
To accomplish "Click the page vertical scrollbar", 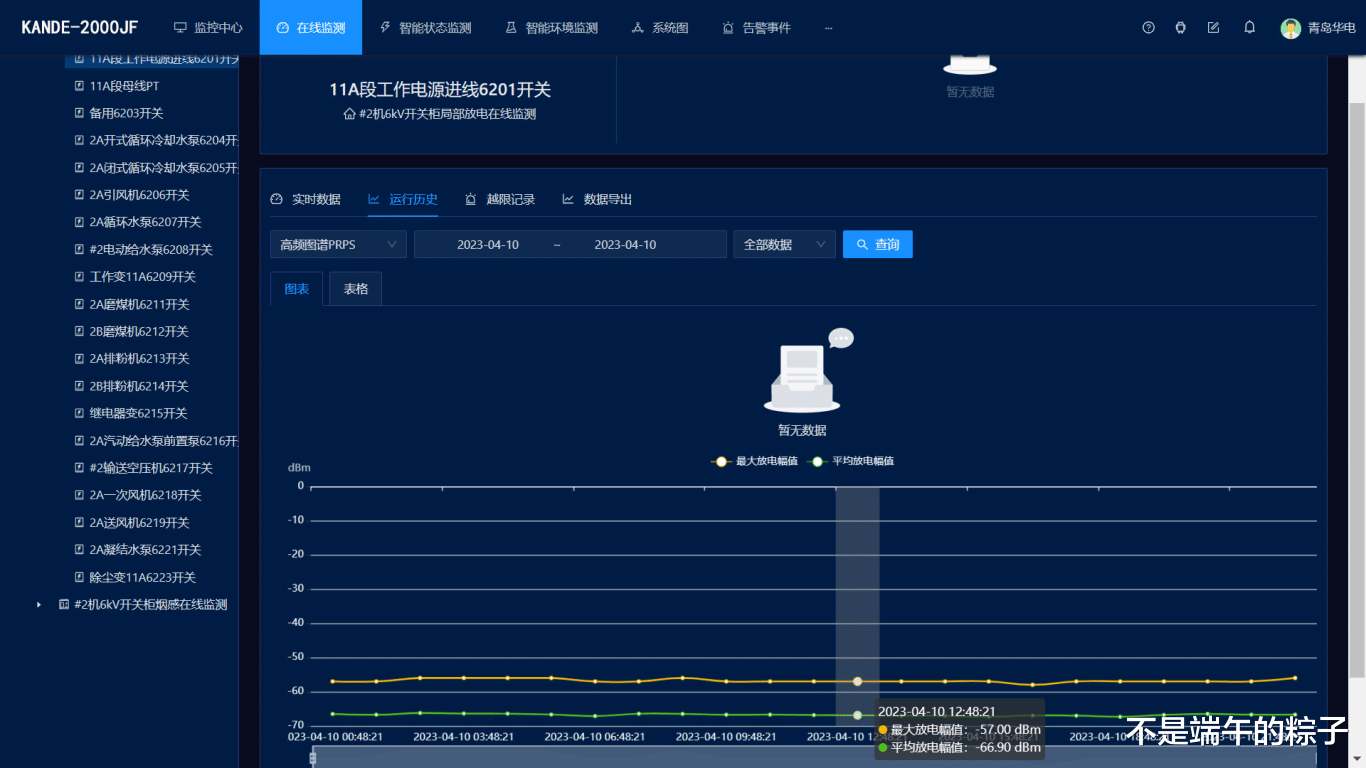I will (1357, 390).
